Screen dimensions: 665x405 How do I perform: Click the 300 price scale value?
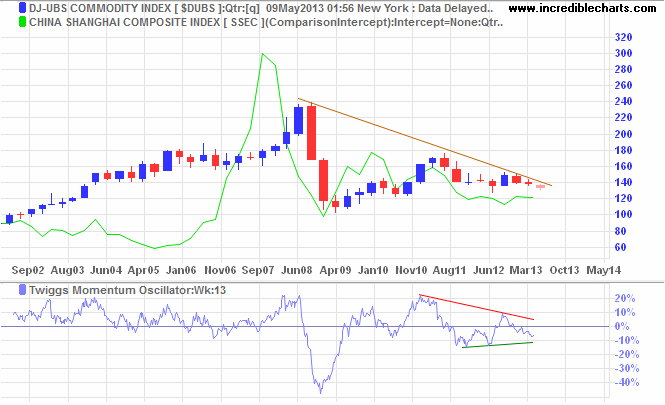point(623,53)
